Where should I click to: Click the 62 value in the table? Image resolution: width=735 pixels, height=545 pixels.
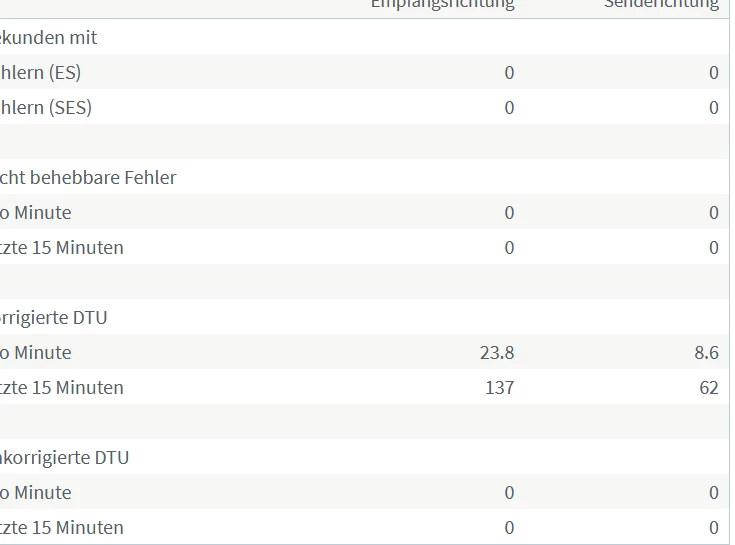click(708, 387)
